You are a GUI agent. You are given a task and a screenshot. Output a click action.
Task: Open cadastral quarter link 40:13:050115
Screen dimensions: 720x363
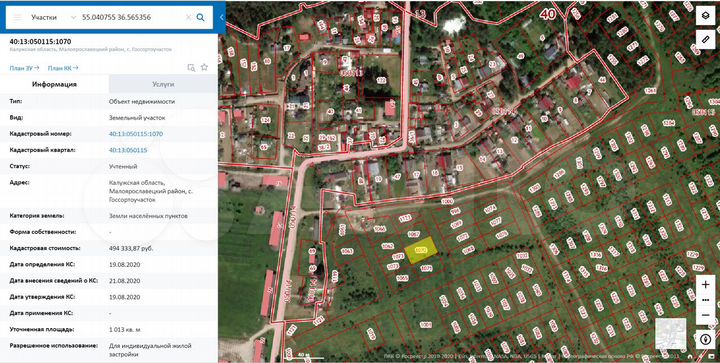128,150
